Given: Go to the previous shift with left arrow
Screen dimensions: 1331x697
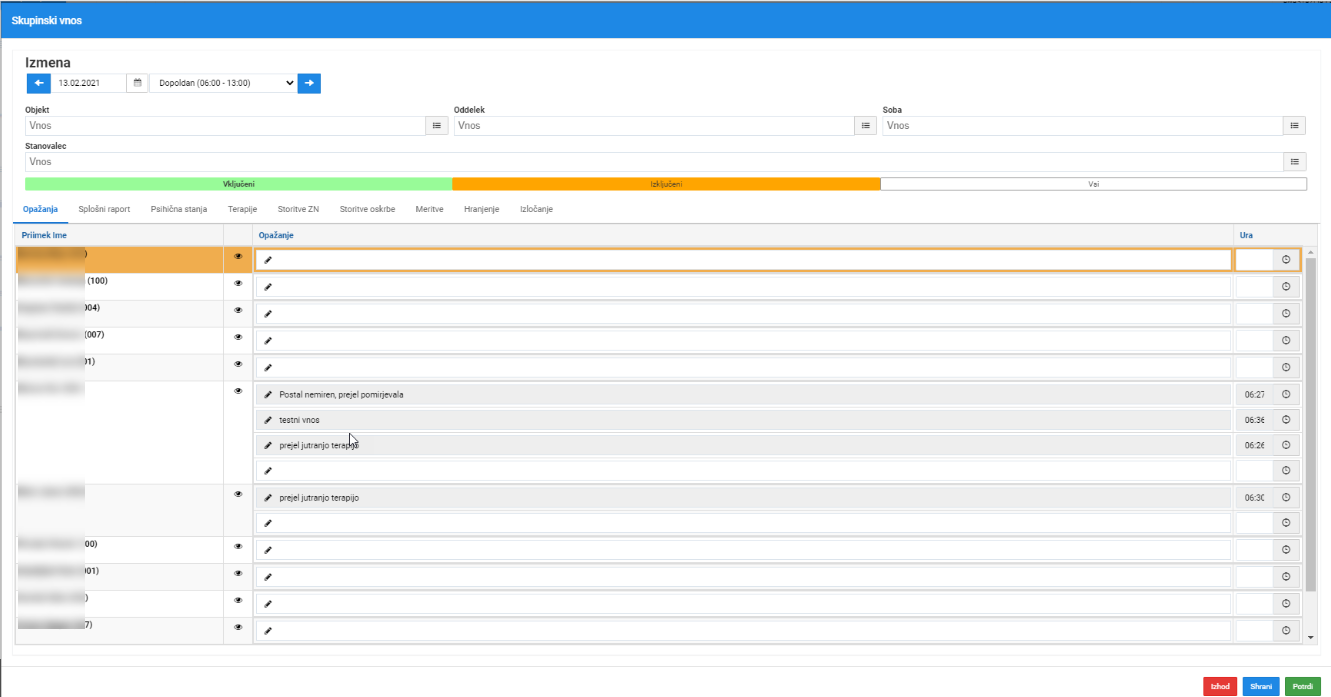Looking at the screenshot, I should pyautogui.click(x=39, y=83).
